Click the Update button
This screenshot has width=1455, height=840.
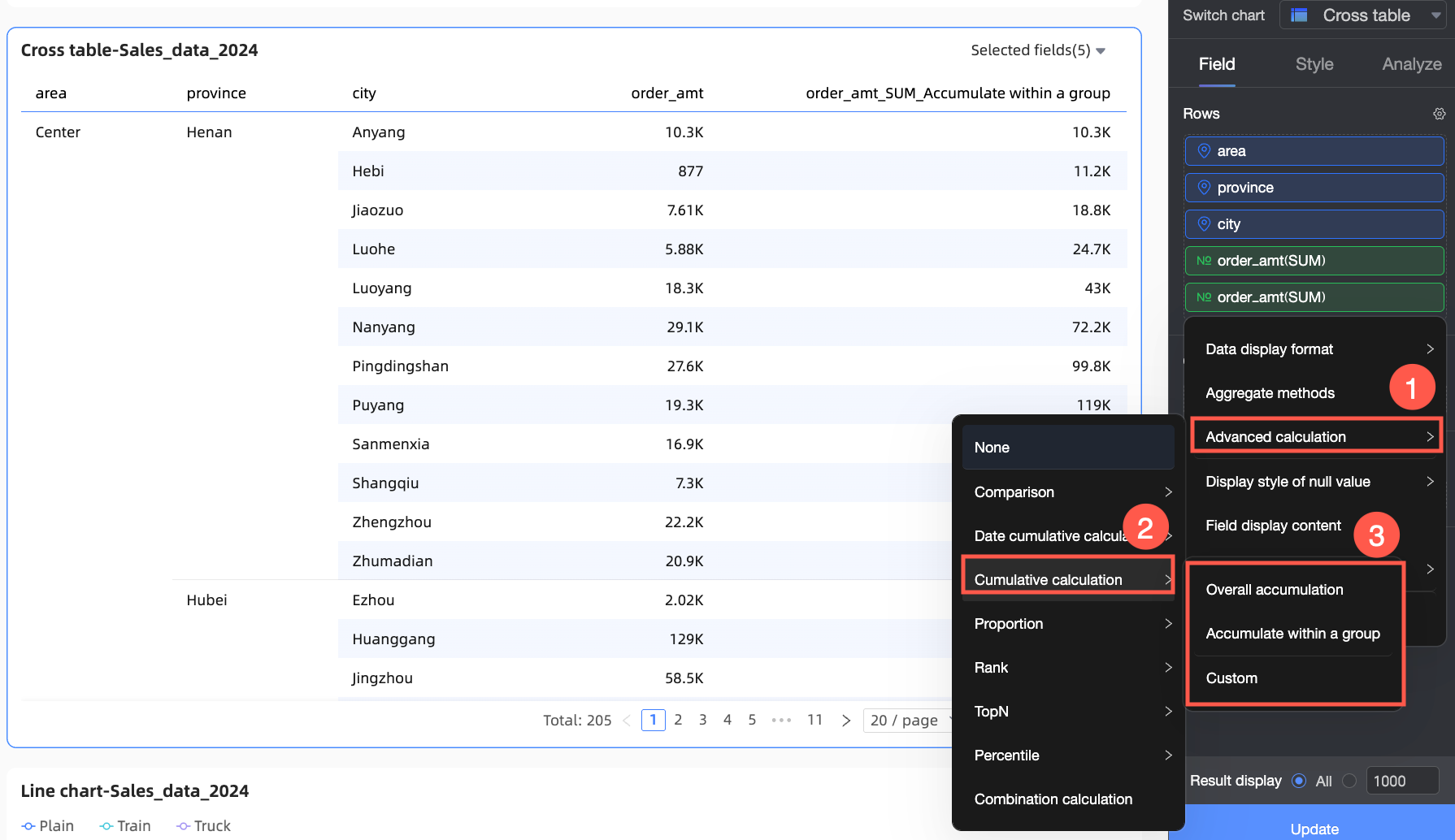point(1314,824)
